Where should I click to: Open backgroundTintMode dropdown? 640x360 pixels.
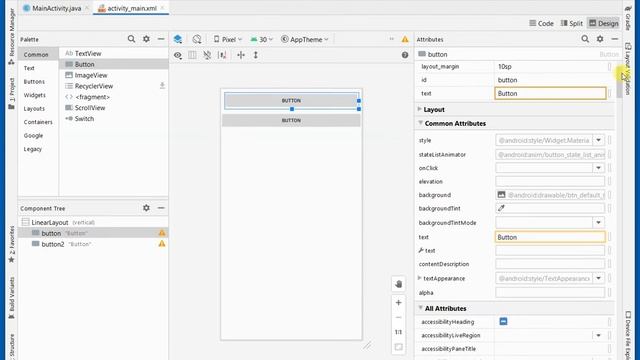(x=598, y=222)
